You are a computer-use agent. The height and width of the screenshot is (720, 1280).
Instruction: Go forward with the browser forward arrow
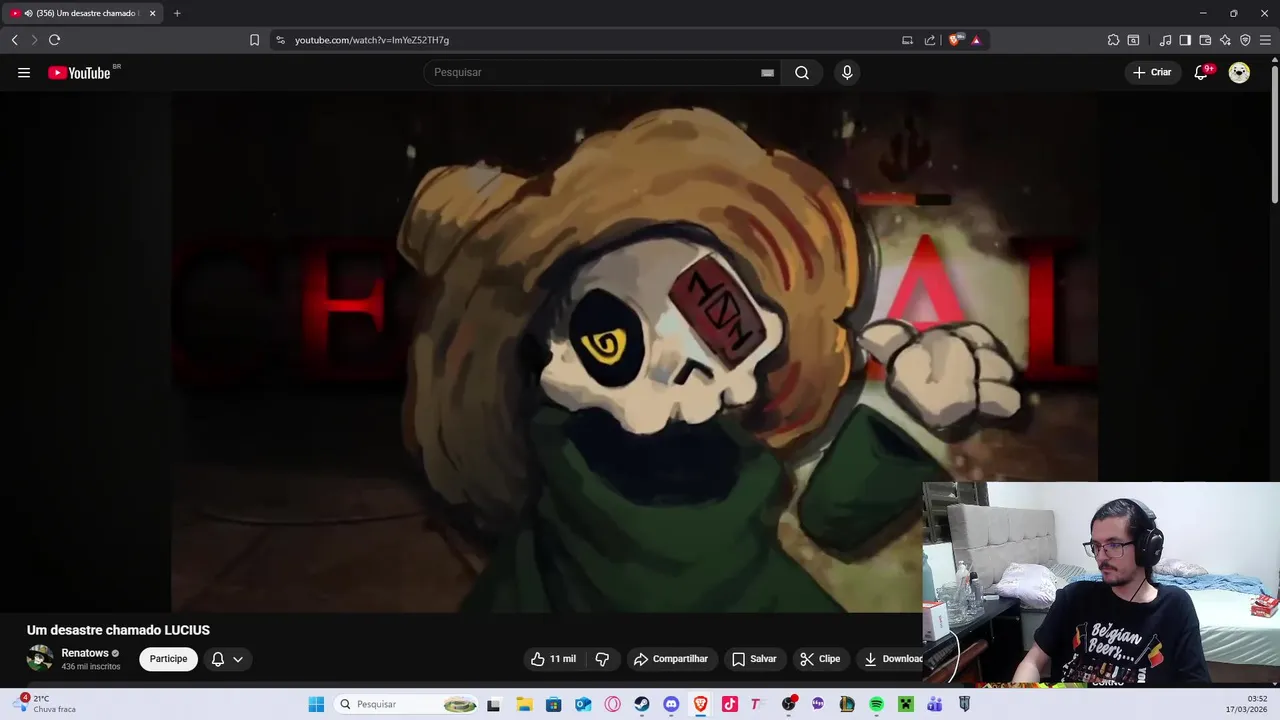tap(34, 40)
